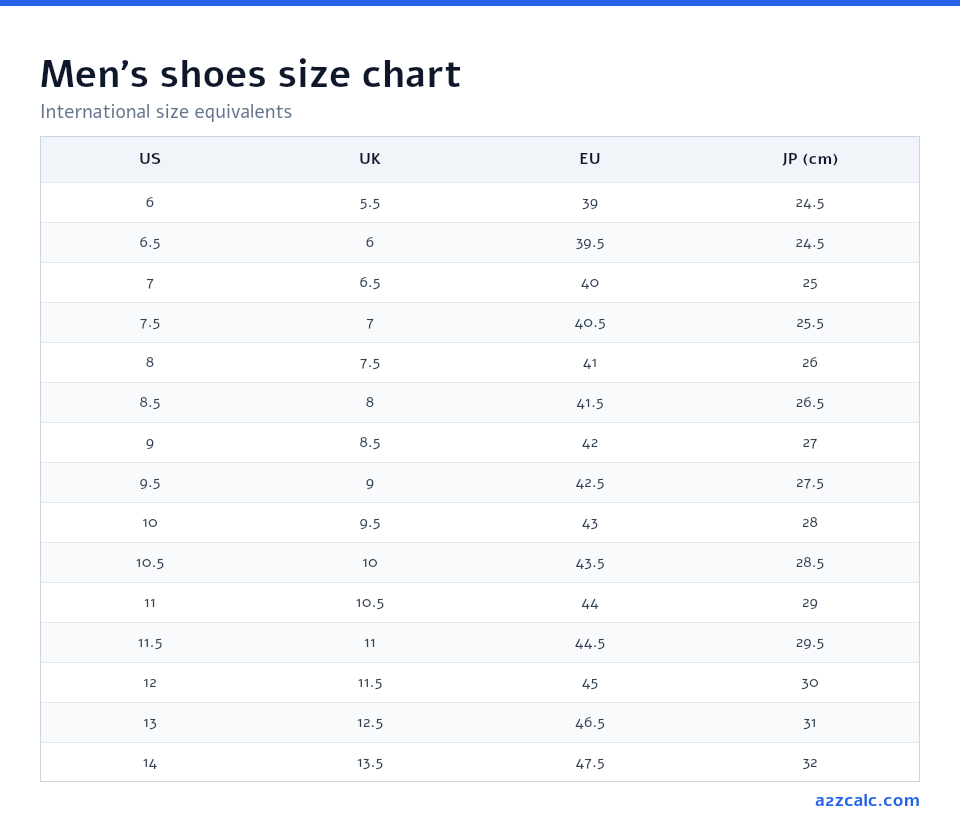The image size is (960, 826).
Task: Click JP (cm) value 29
Action: click(810, 604)
